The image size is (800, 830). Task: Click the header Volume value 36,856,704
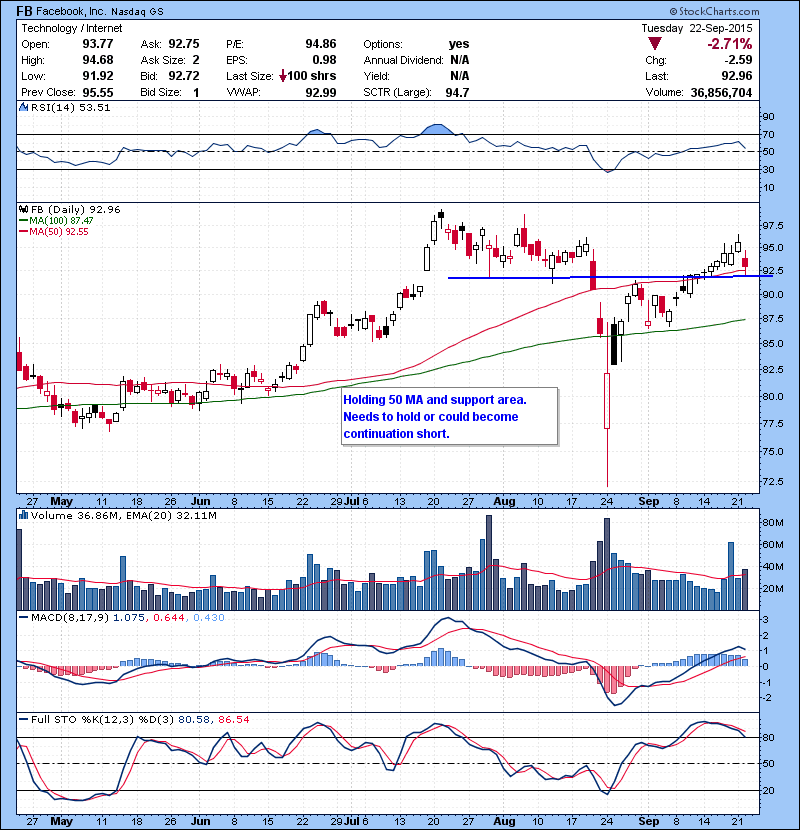pyautogui.click(x=721, y=92)
